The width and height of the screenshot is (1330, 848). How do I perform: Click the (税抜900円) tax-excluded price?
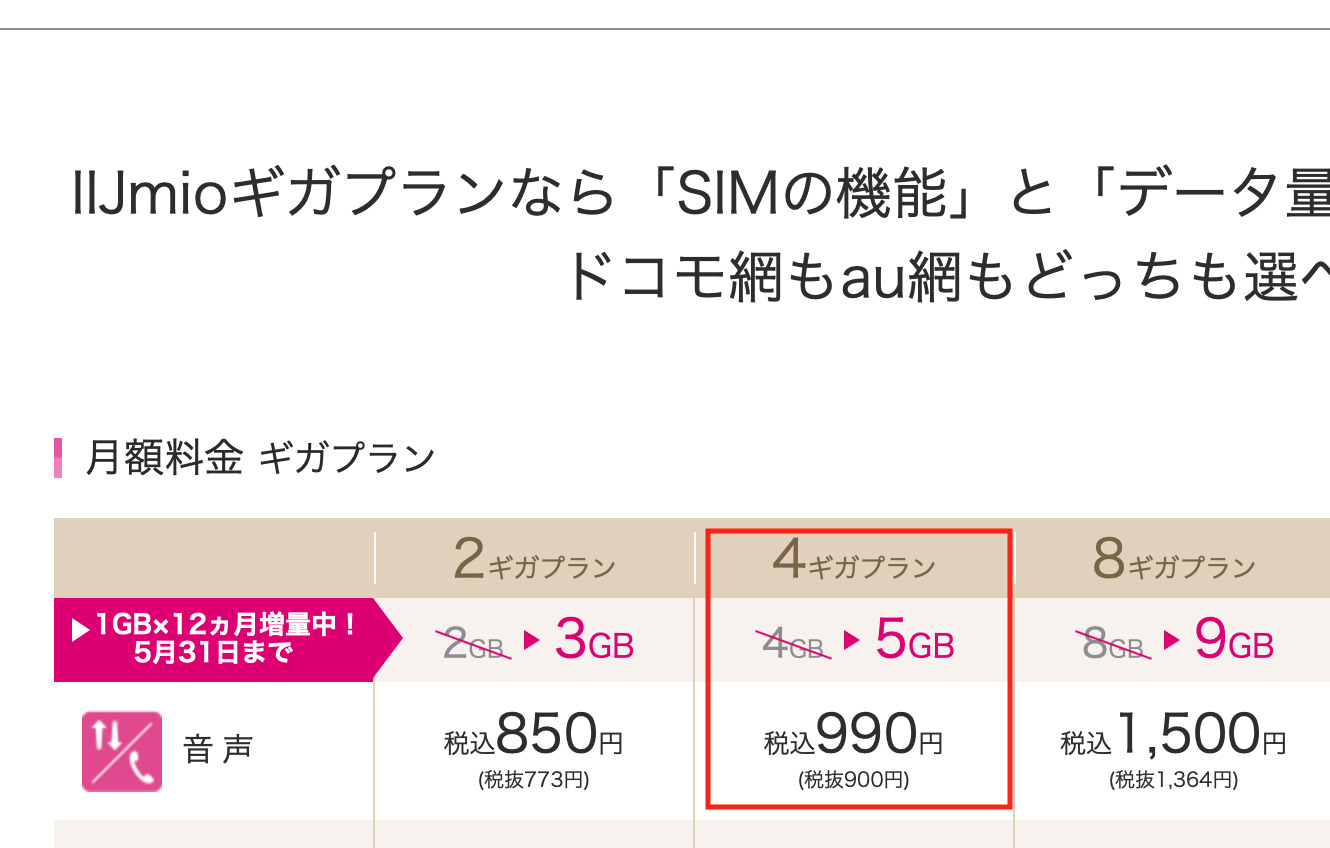[854, 780]
